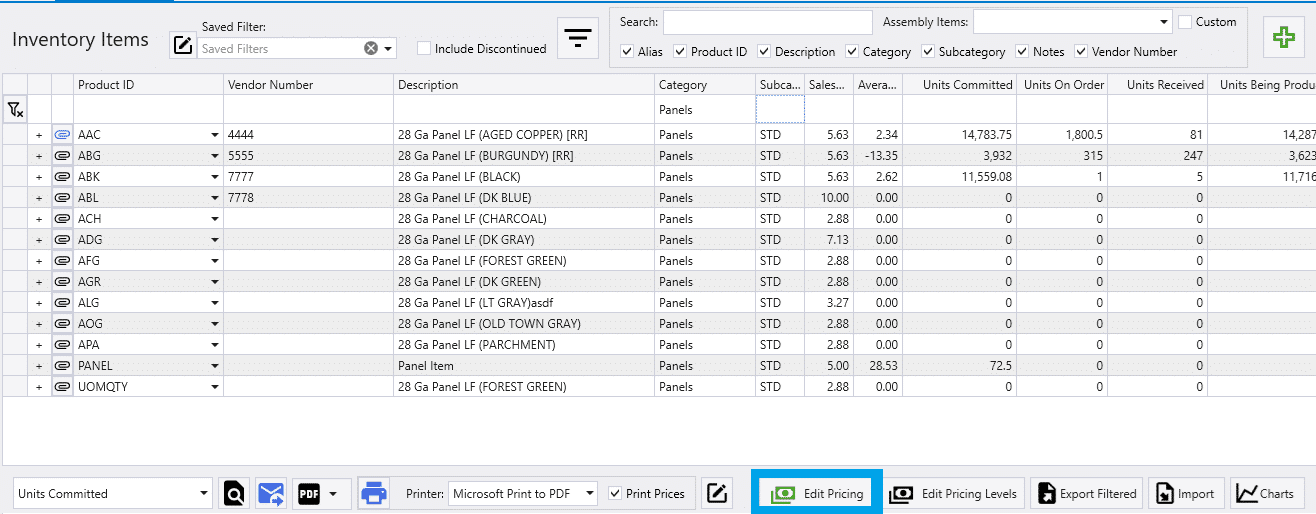Image resolution: width=1316 pixels, height=514 pixels.
Task: Click attachment paperclip icon for ADG row
Action: click(62, 240)
